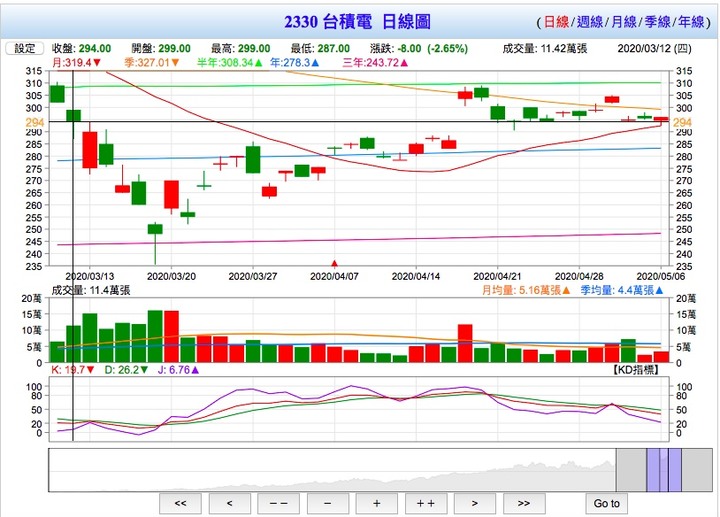Viewport: 720px width, 517px height.
Task: Click the 漲跌: -8.00 (-2.65%) change value
Action: tap(419, 49)
